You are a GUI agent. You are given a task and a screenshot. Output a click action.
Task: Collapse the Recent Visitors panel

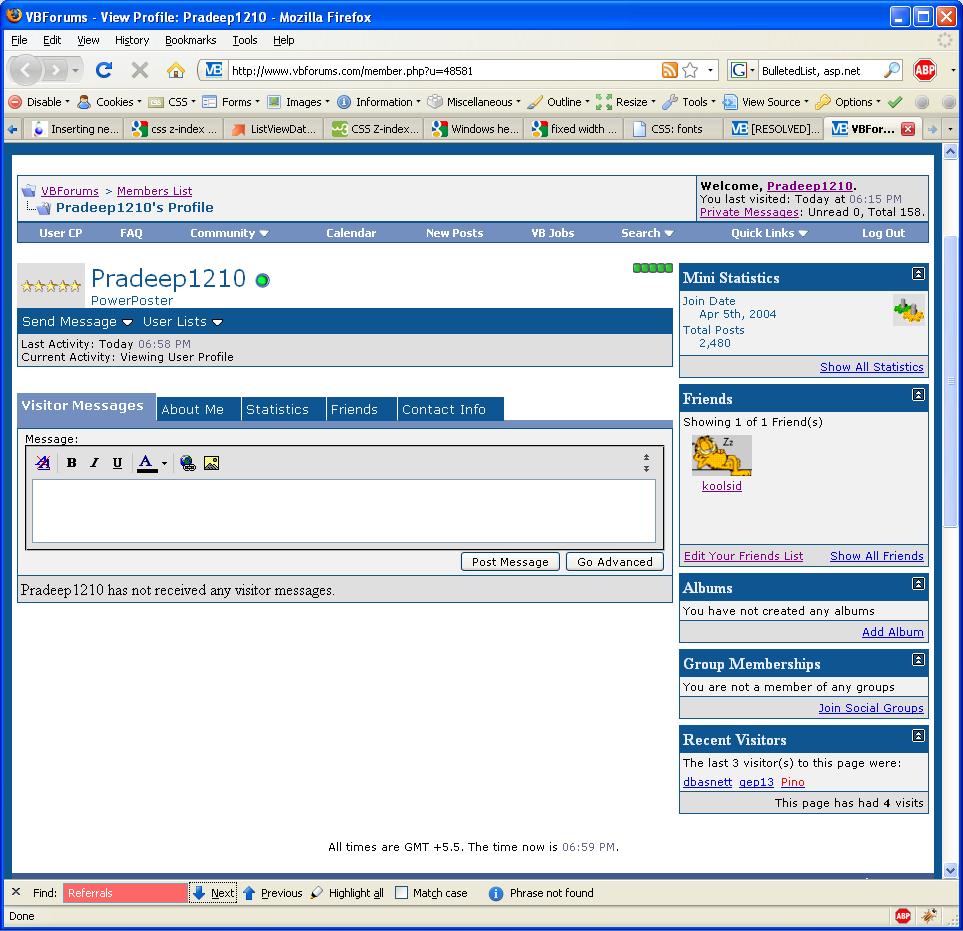click(918, 736)
